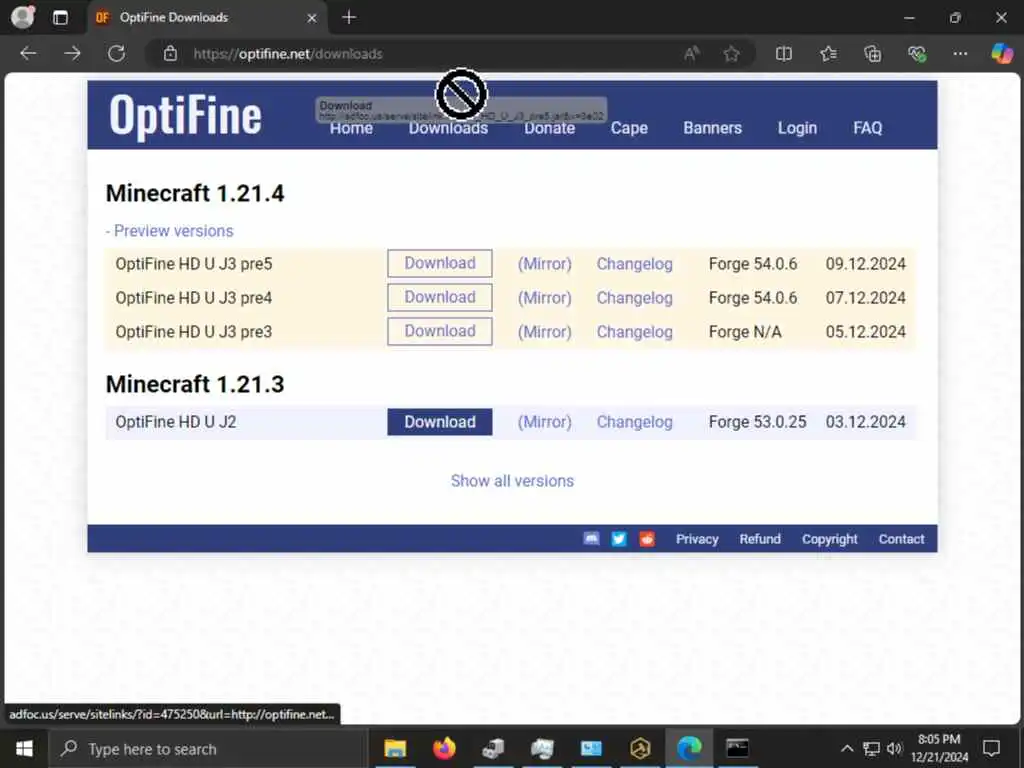This screenshot has width=1024, height=768.
Task: Click the address bar URL field
Action: pos(418,54)
